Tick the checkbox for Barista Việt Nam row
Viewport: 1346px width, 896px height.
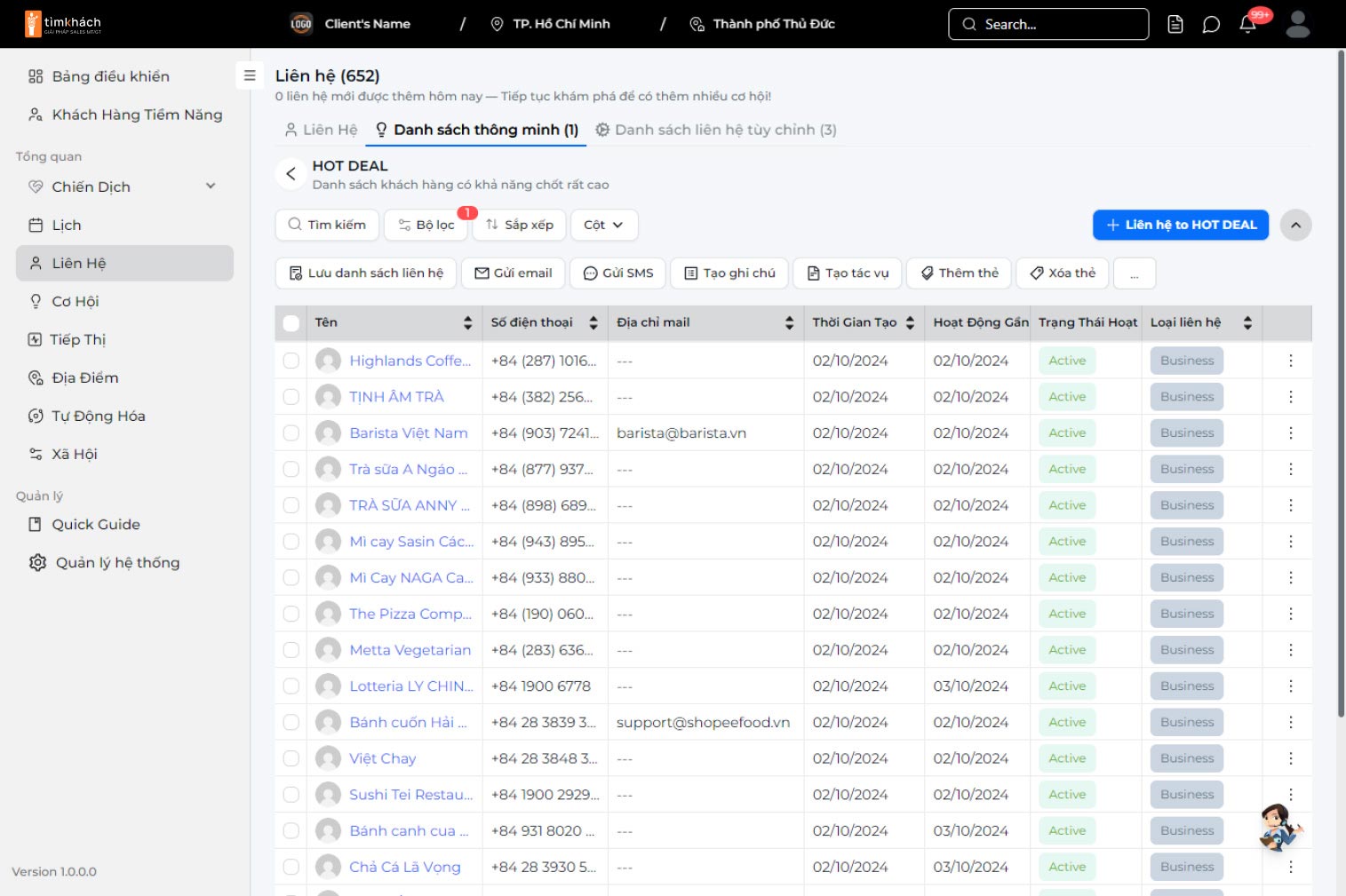click(x=291, y=432)
